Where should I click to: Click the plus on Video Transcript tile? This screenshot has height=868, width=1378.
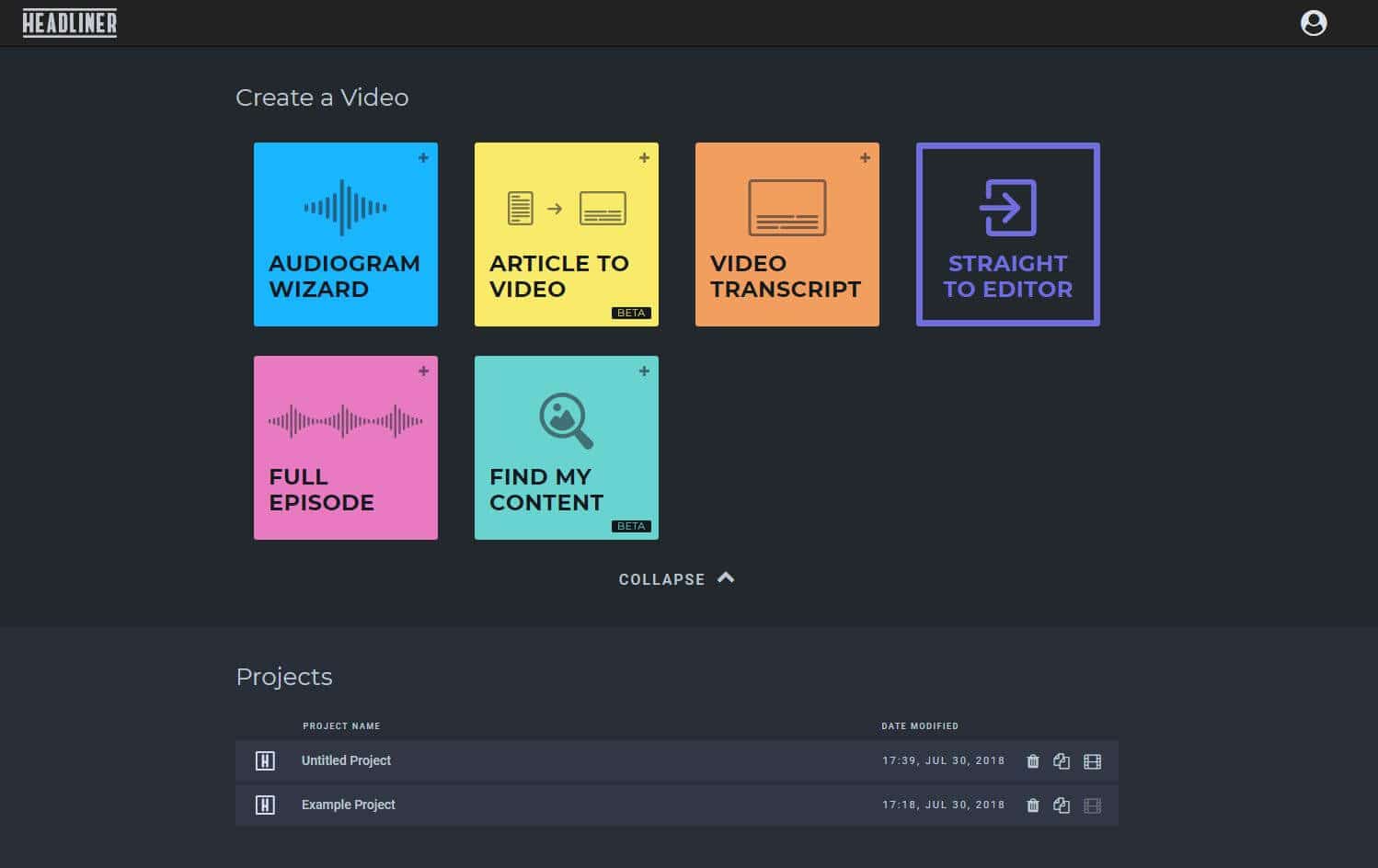(865, 158)
